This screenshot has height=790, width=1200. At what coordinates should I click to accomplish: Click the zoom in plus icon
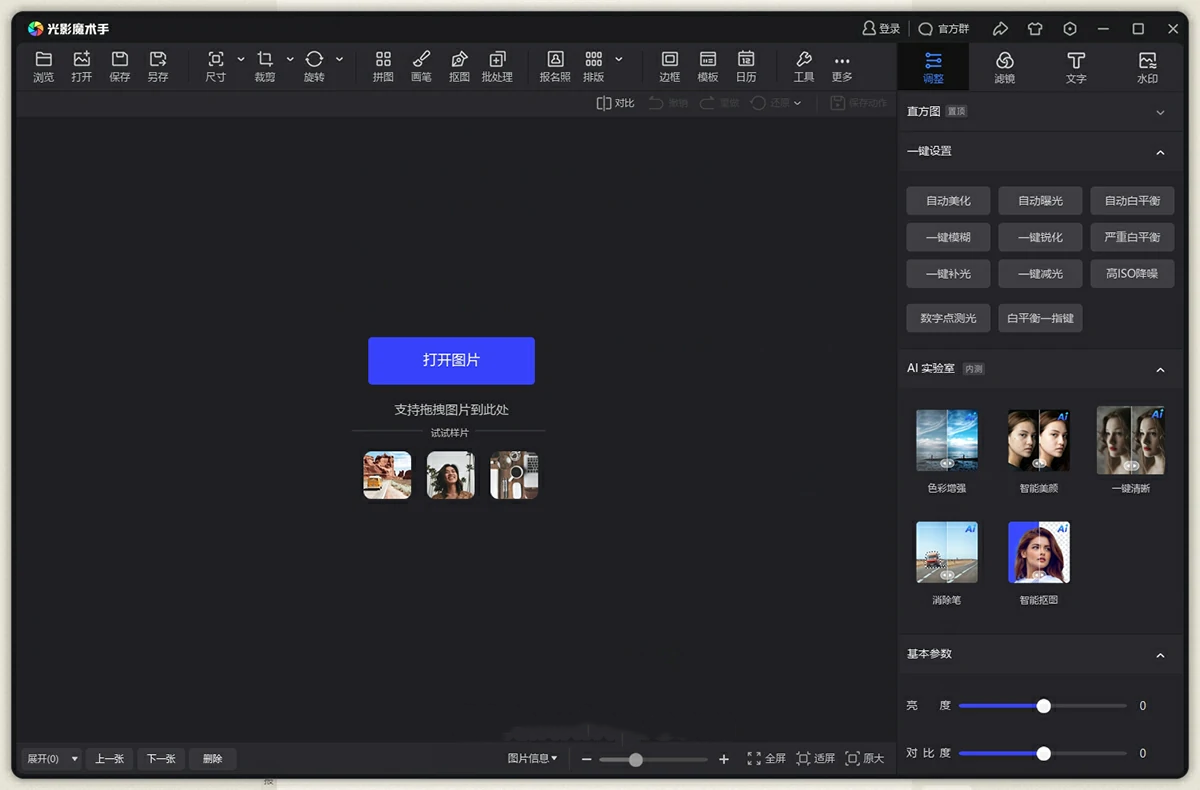pyautogui.click(x=724, y=760)
